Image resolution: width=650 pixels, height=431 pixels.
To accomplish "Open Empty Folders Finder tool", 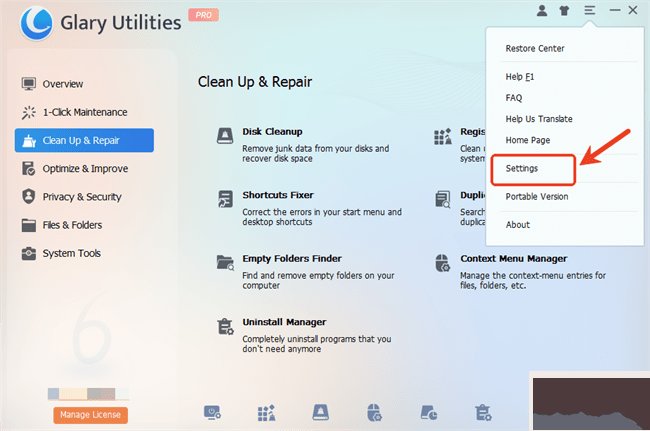I will [292, 259].
